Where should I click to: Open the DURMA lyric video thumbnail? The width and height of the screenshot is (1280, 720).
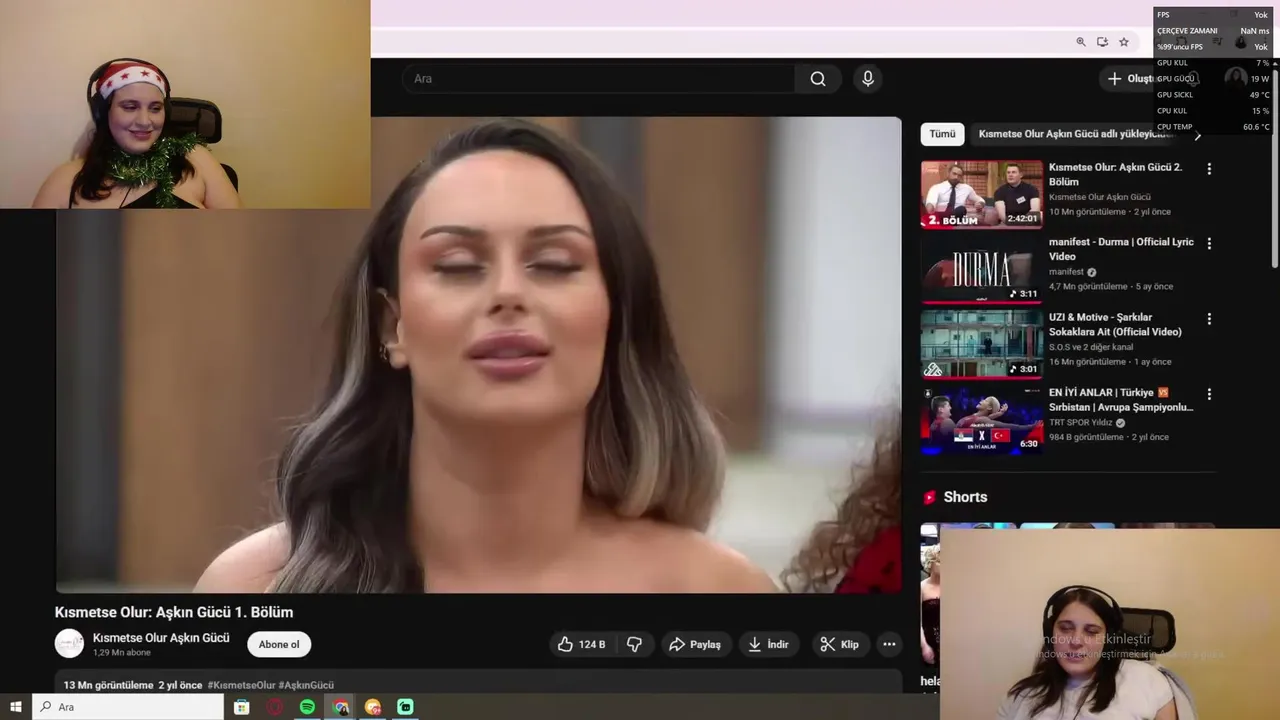982,270
